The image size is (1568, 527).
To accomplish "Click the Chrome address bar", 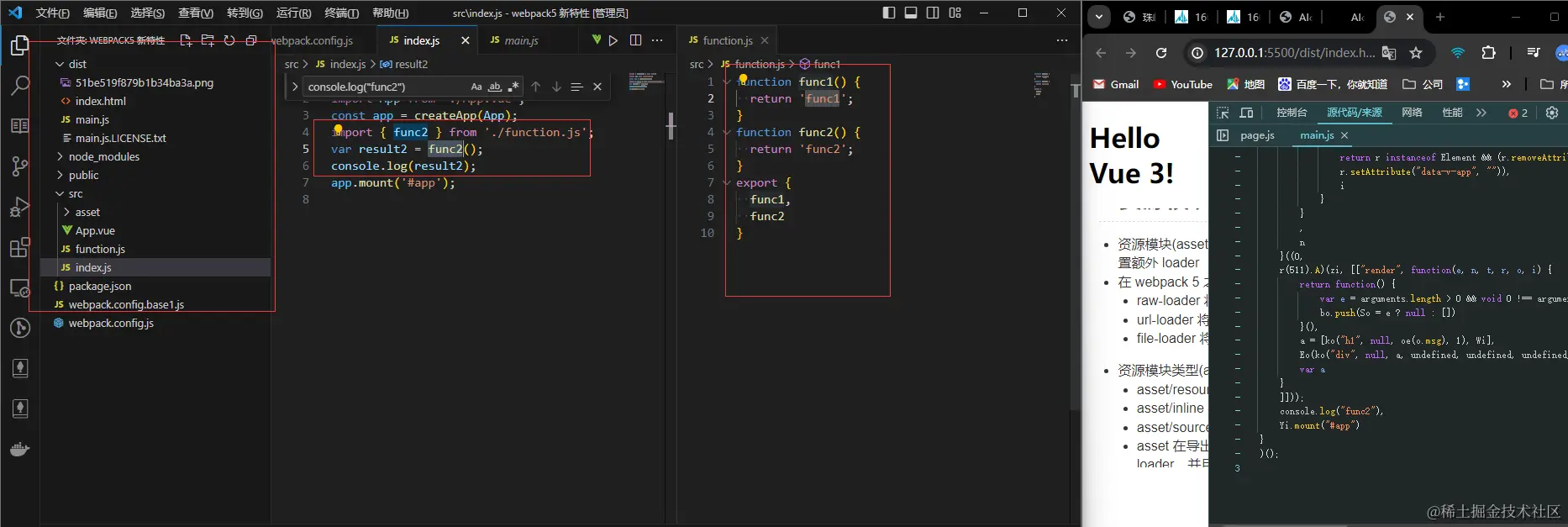I will (x=1294, y=53).
